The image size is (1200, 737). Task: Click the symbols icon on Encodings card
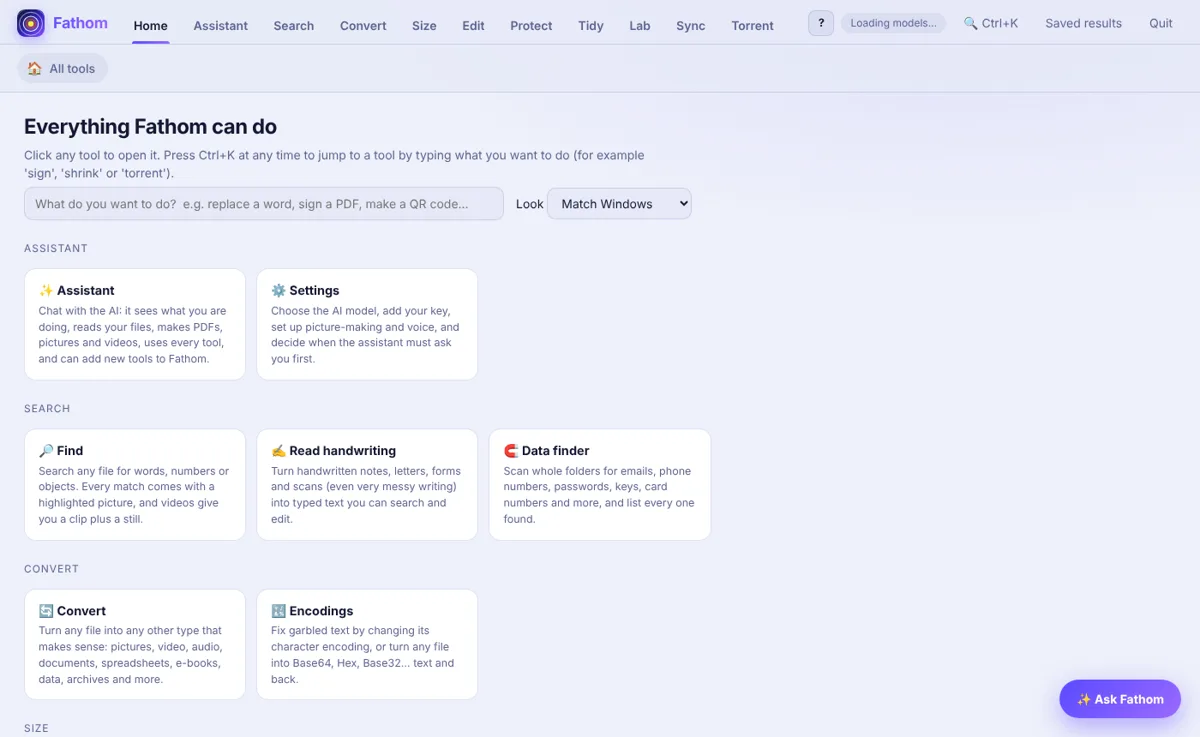pos(278,610)
